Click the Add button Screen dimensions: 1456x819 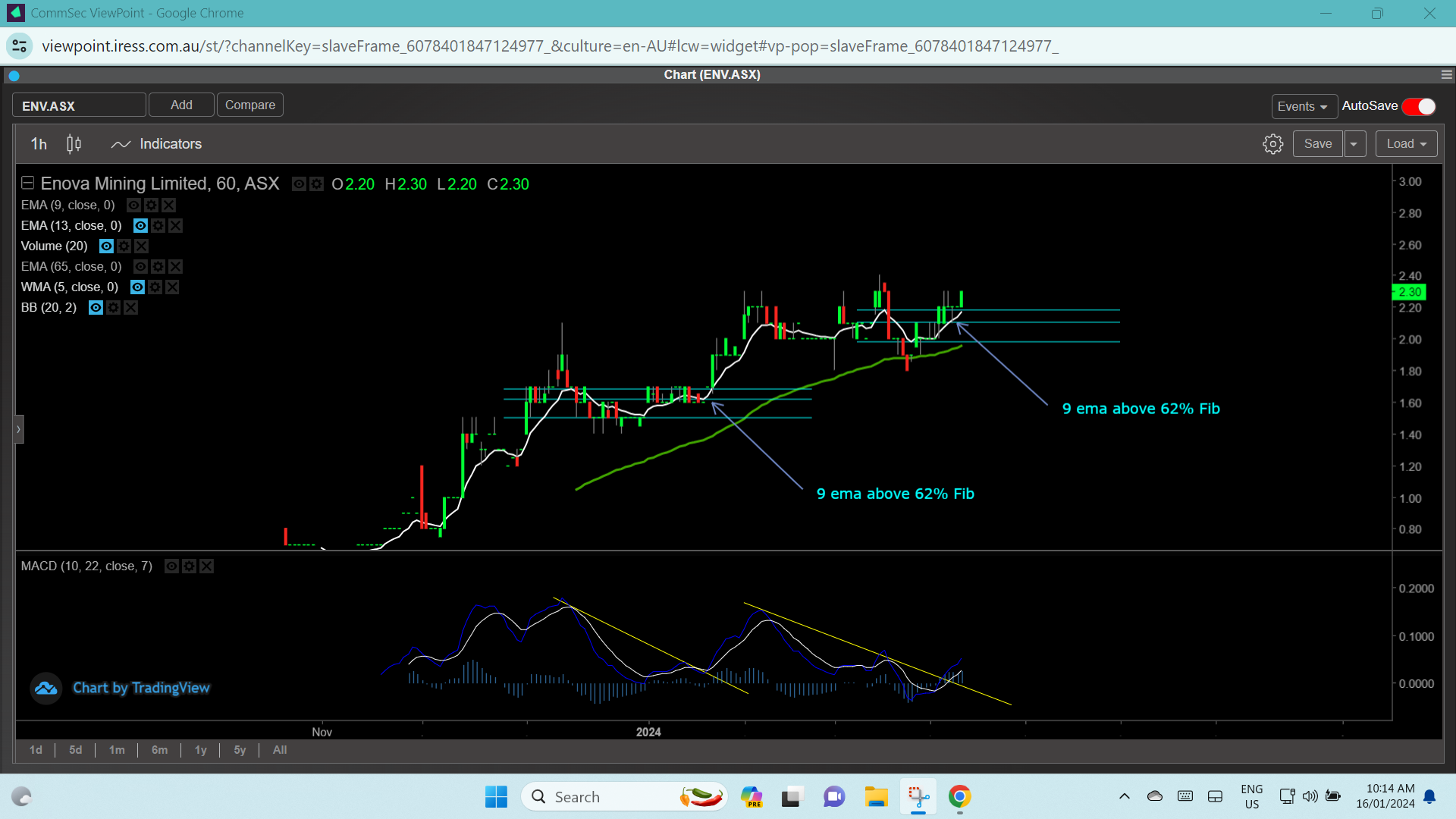point(181,105)
